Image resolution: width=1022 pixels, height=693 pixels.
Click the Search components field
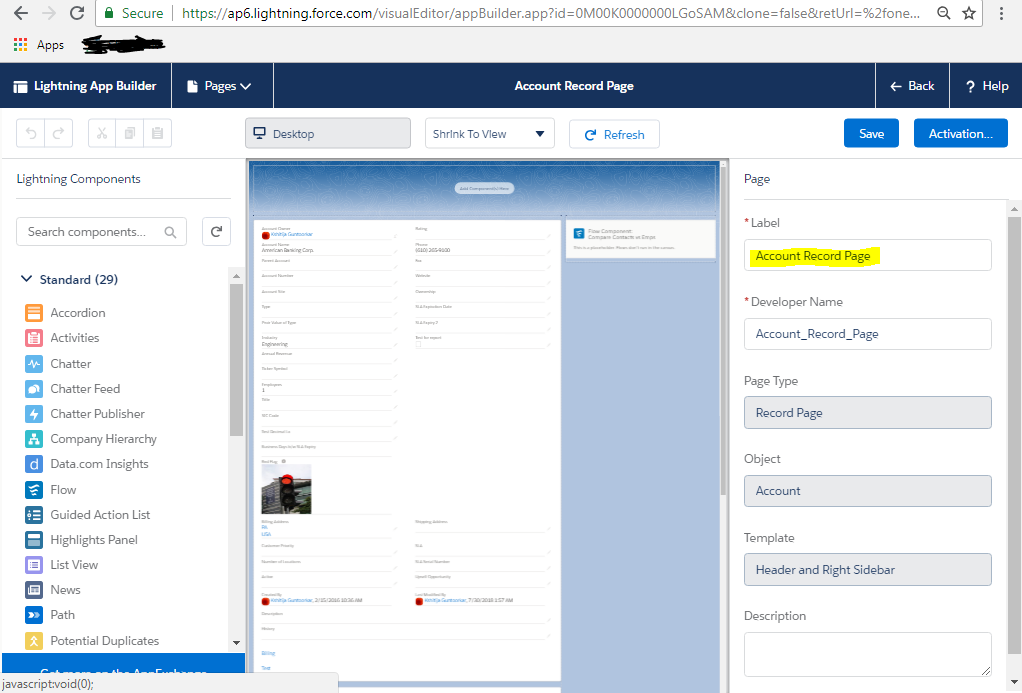[93, 232]
